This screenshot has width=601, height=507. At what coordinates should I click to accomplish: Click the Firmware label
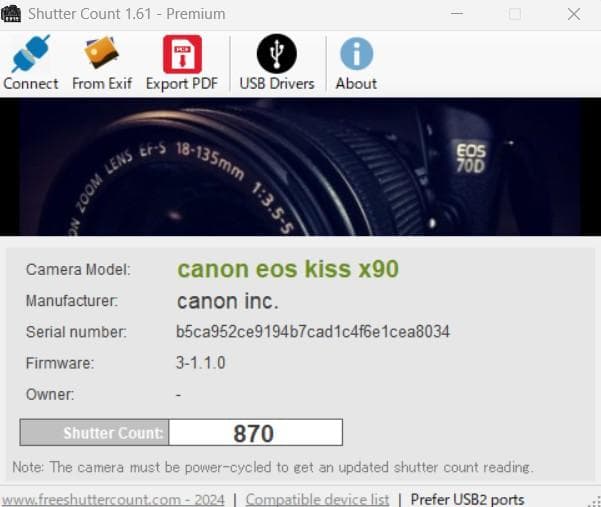60,363
